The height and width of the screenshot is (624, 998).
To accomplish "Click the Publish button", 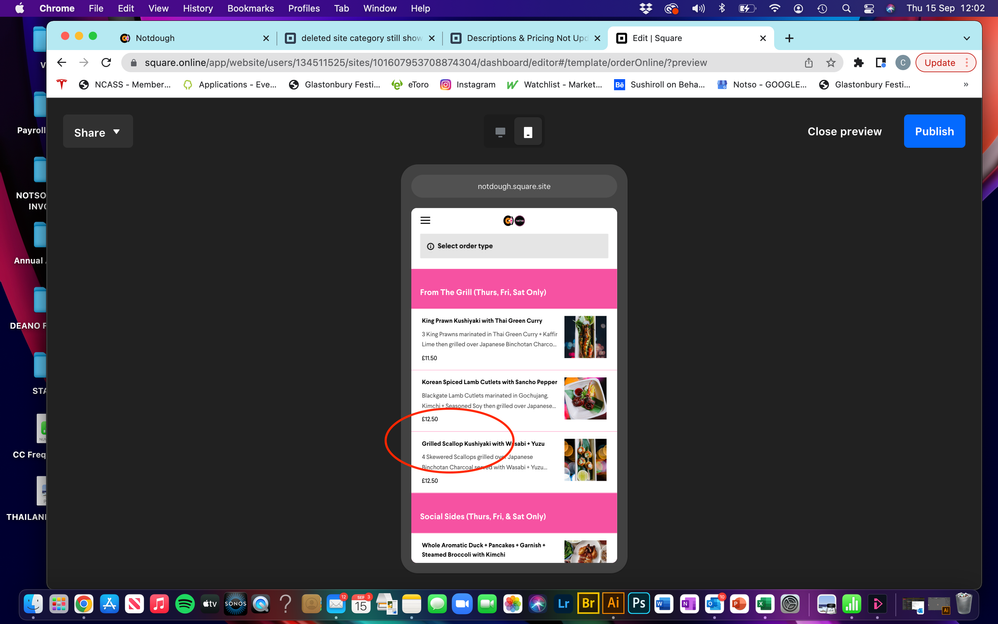I will point(934,131).
